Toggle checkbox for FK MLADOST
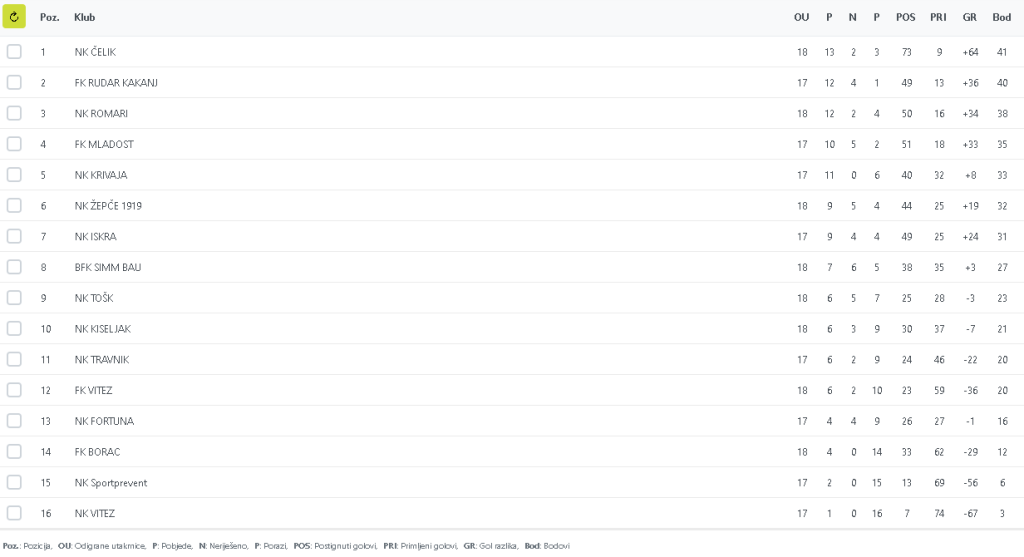The image size is (1024, 557). (14, 144)
